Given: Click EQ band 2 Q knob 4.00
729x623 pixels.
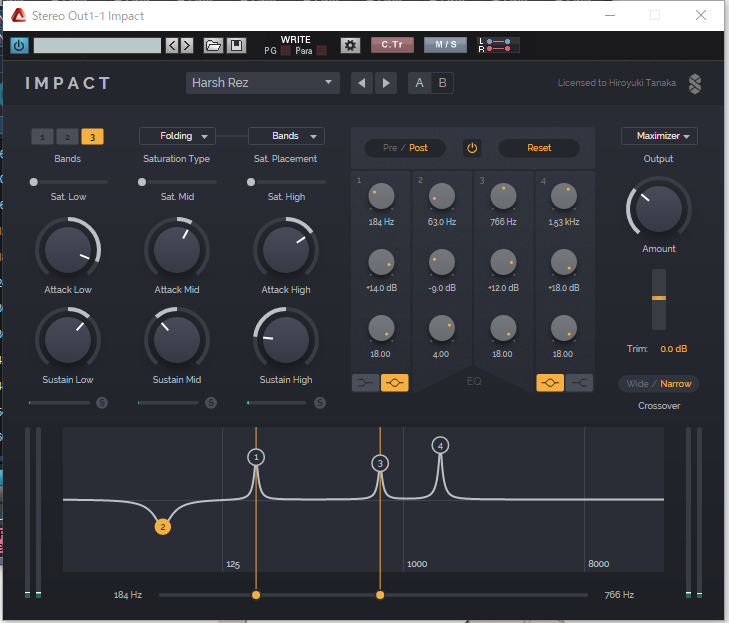Looking at the screenshot, I should coord(442,328).
